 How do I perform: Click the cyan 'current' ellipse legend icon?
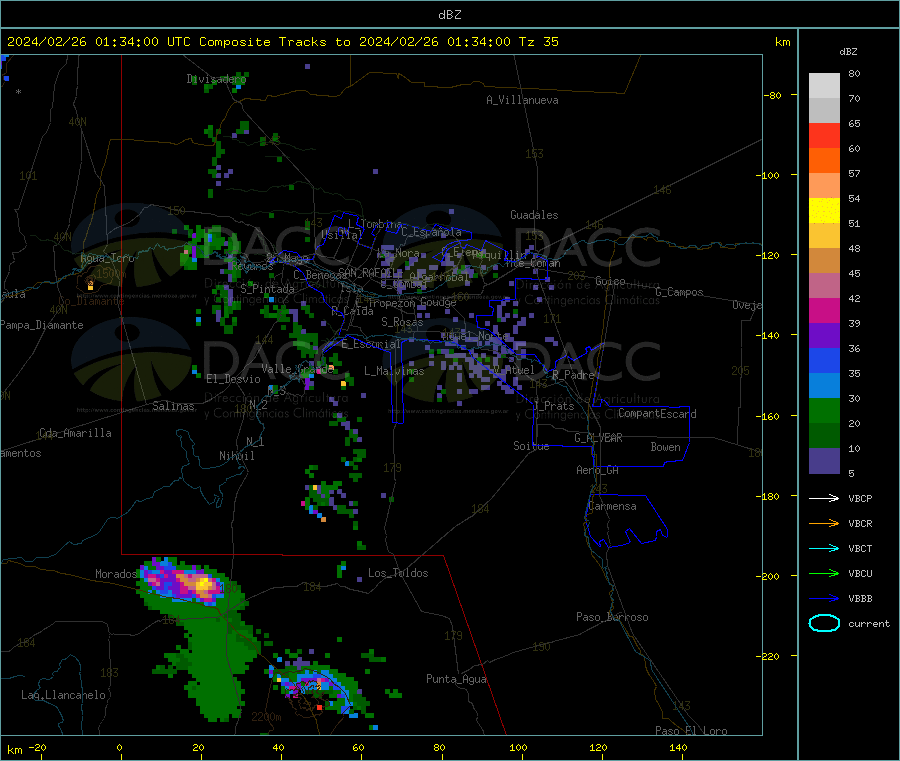pos(824,623)
